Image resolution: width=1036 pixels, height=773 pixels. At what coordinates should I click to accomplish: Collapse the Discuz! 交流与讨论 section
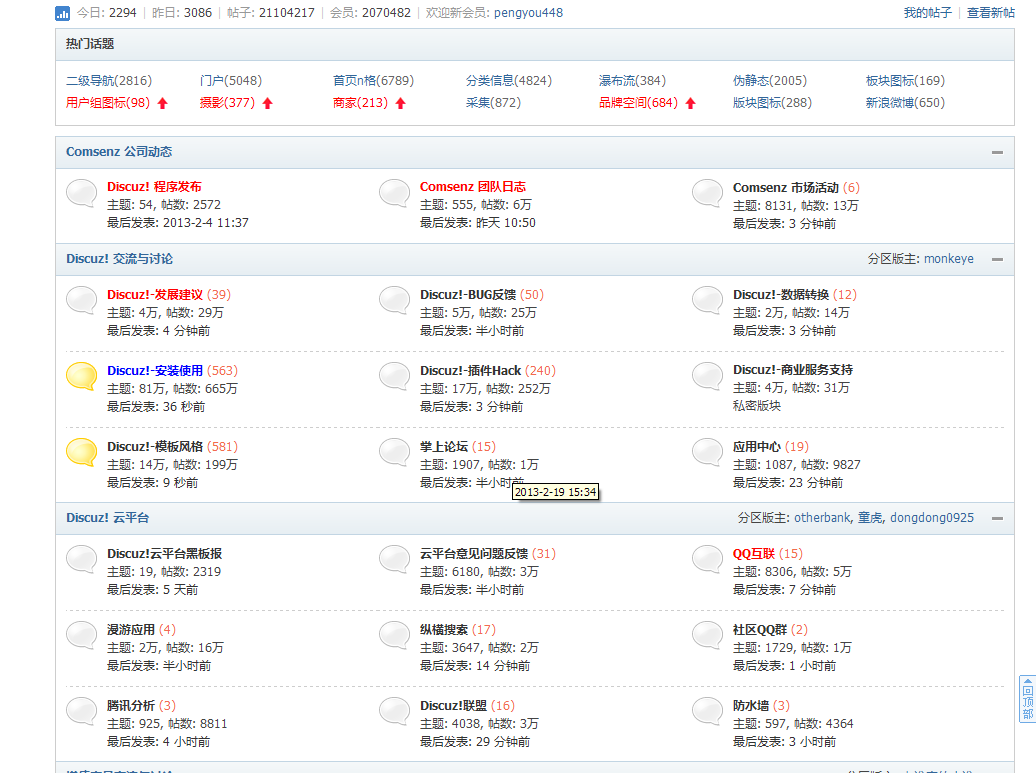(997, 260)
